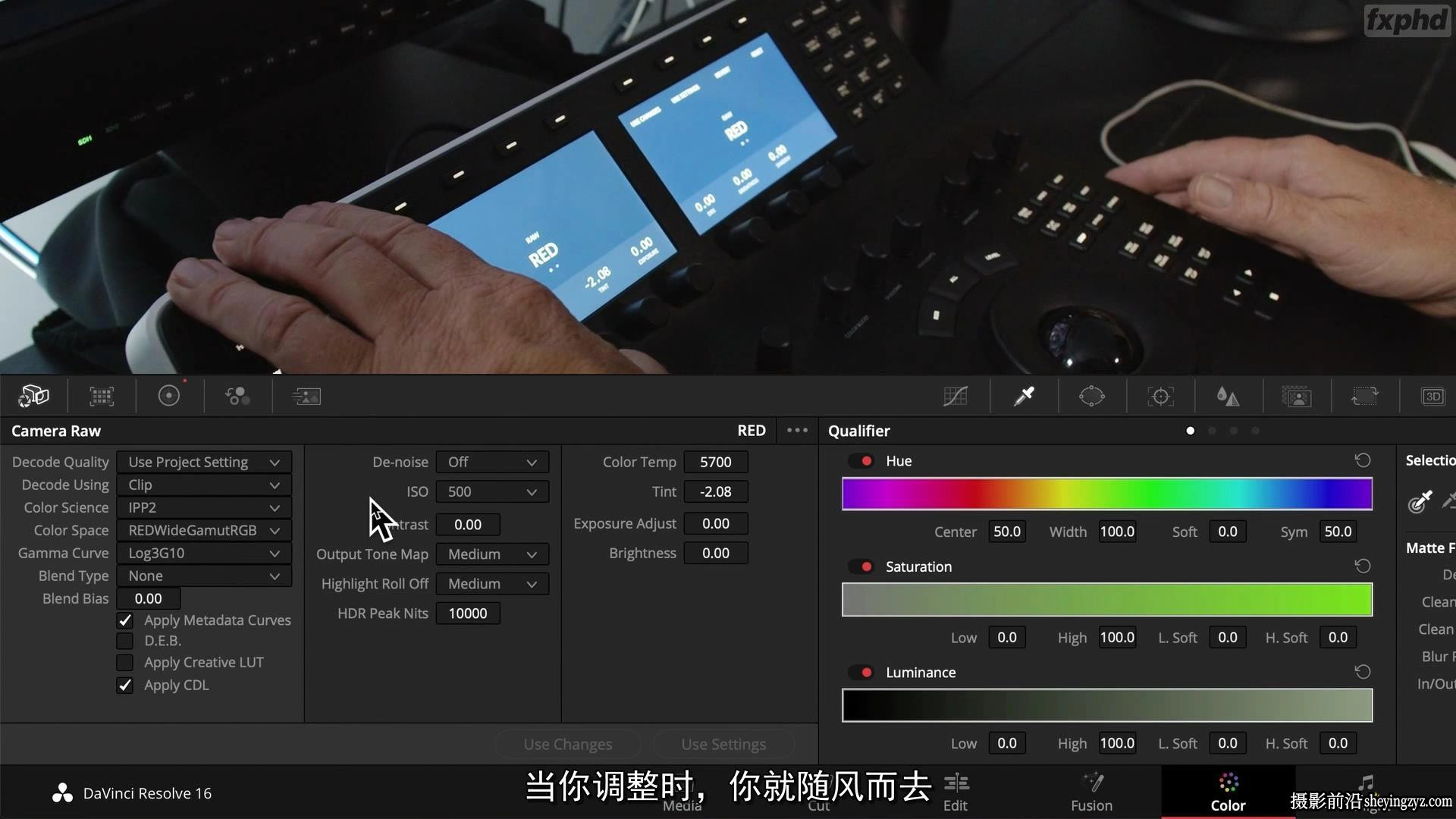Image resolution: width=1456 pixels, height=819 pixels.
Task: Toggle the Hue qualifier on/off
Action: point(861,461)
